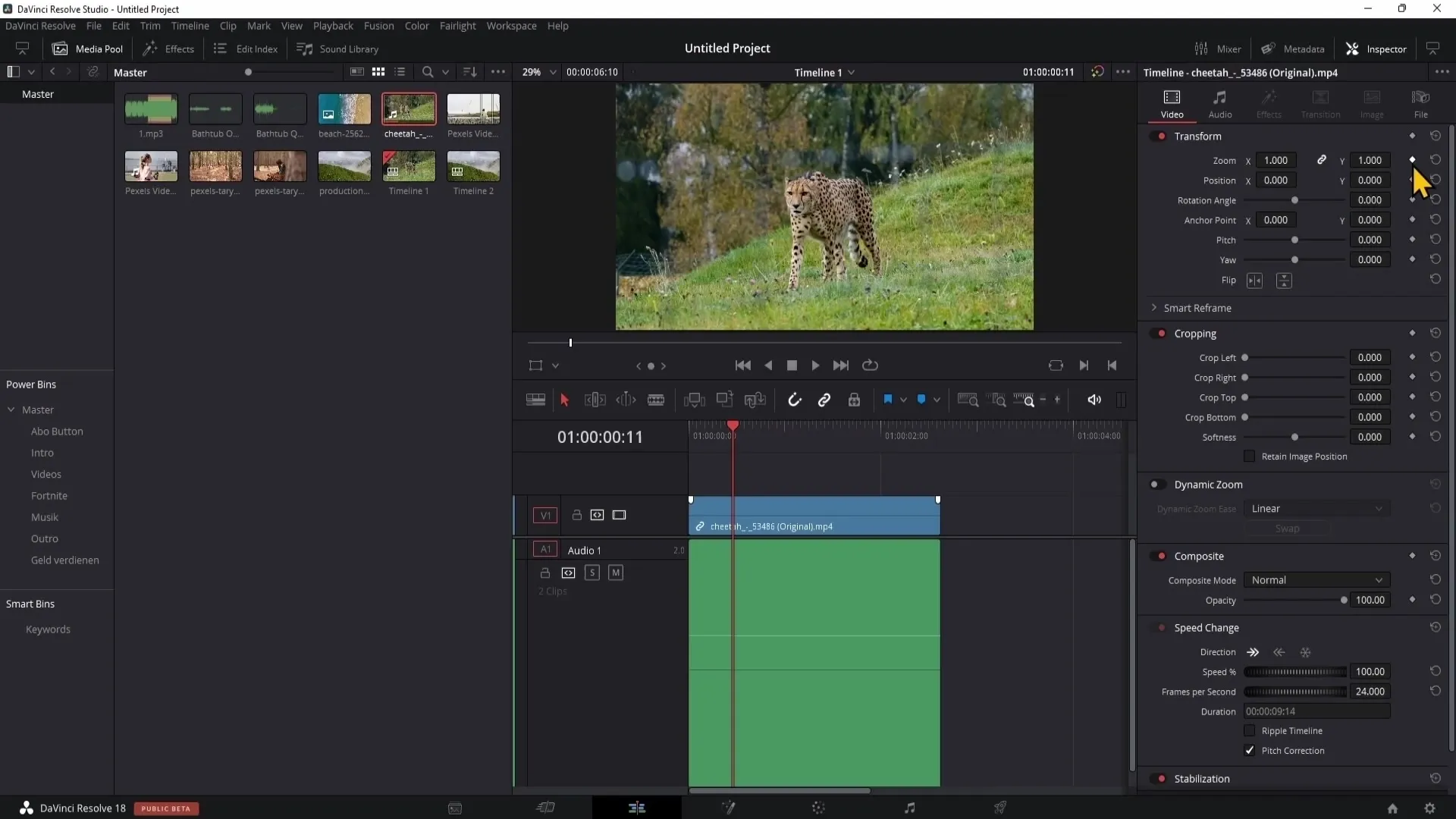The width and height of the screenshot is (1456, 819).
Task: Open the Playback menu in menu bar
Action: (333, 25)
